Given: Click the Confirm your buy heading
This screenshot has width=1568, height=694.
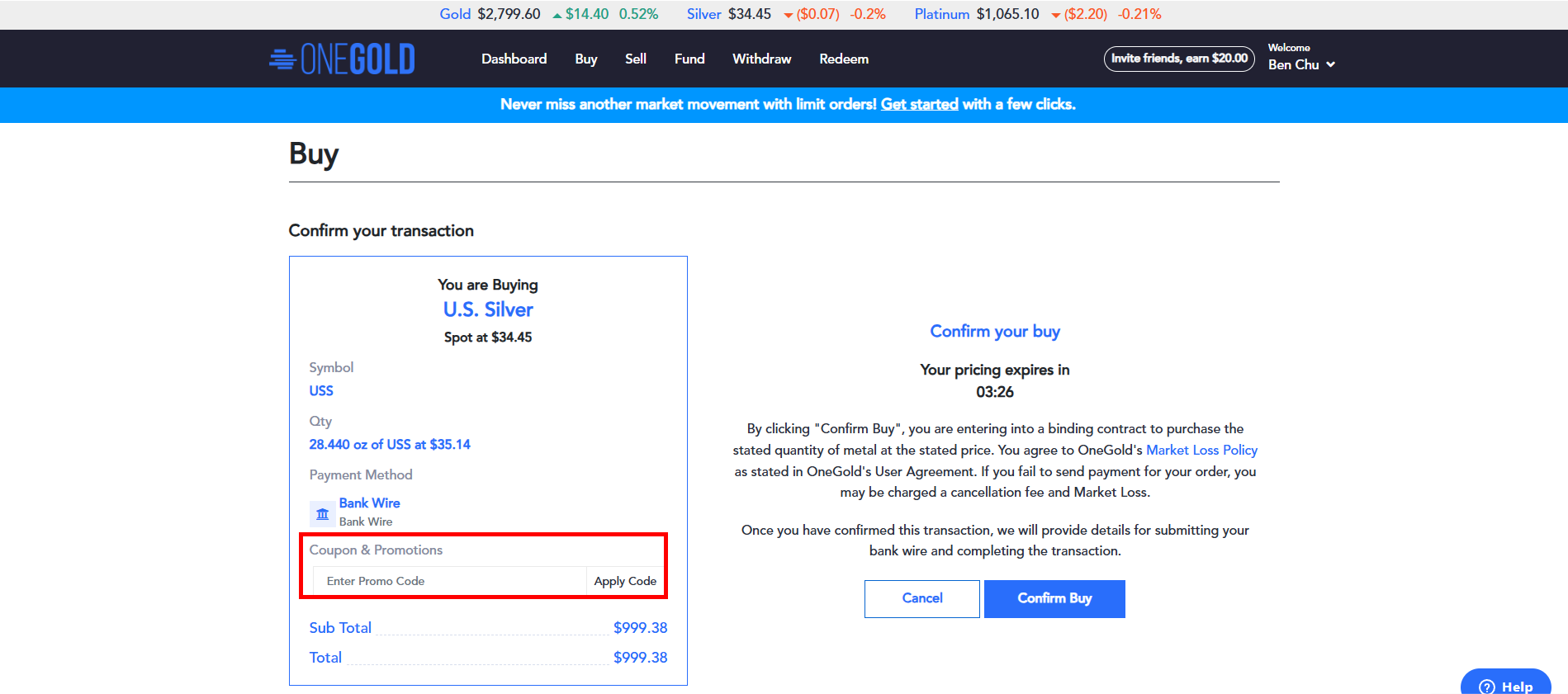Looking at the screenshot, I should coord(995,331).
